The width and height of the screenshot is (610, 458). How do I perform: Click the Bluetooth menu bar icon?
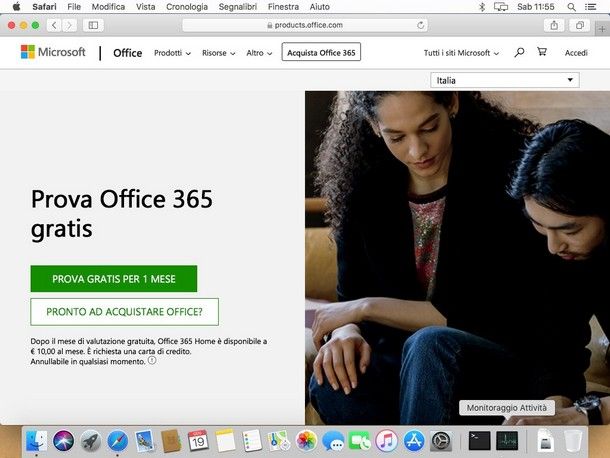(482, 7)
